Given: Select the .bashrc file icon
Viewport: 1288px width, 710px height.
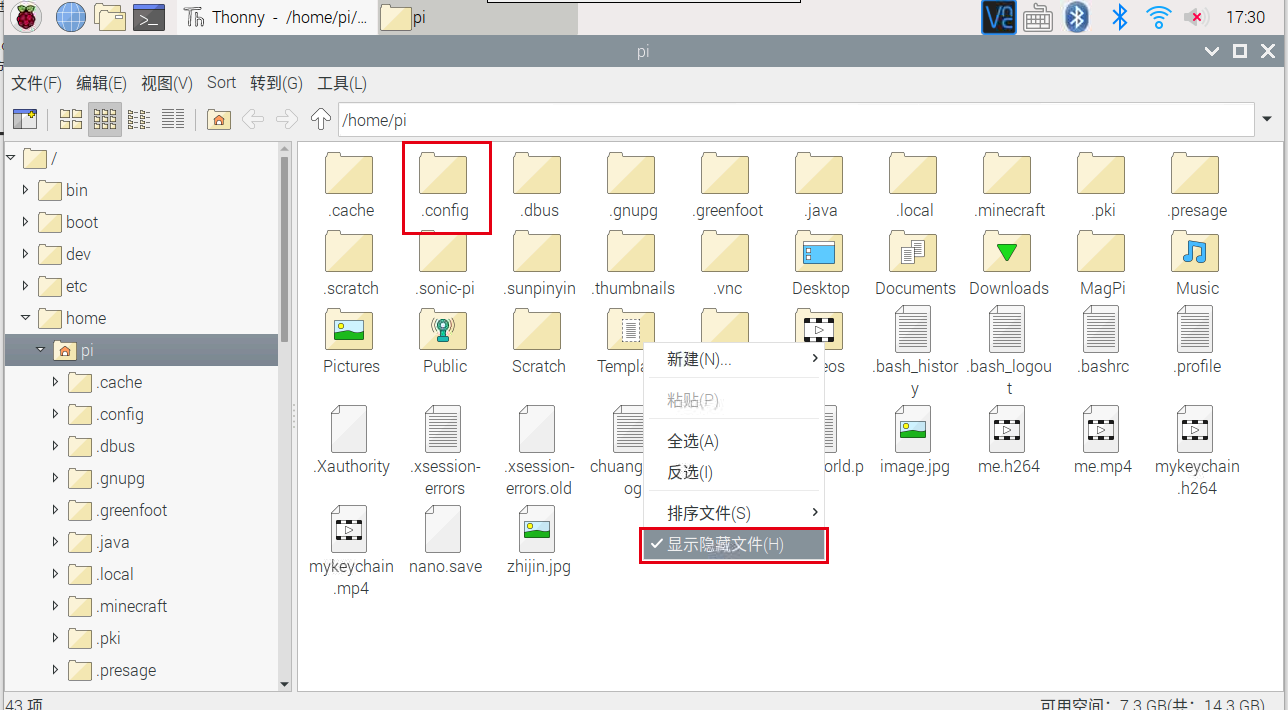Looking at the screenshot, I should coord(1101,330).
